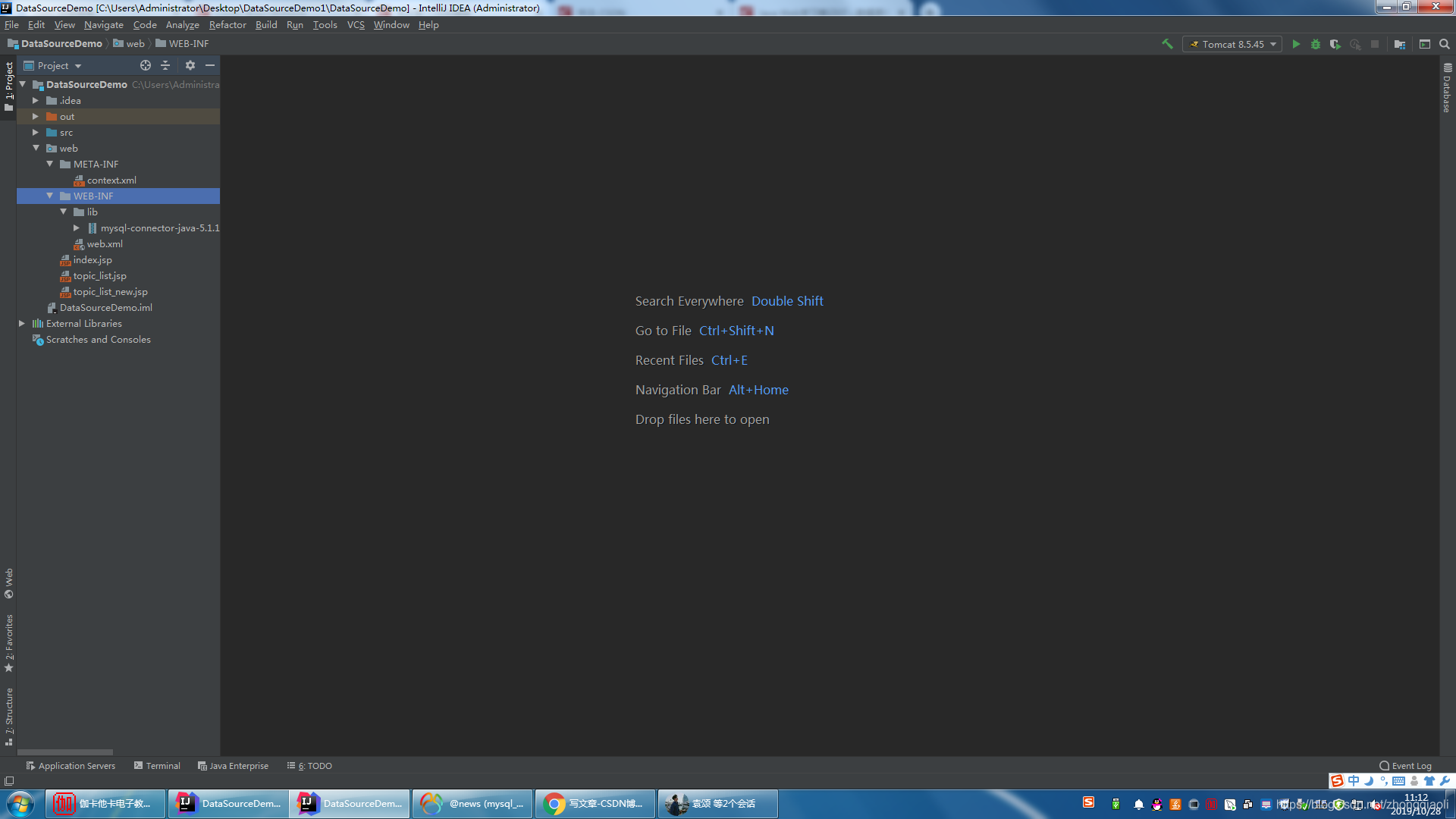
Task: Collapse the META-INF folder arrow
Action: 50,165
